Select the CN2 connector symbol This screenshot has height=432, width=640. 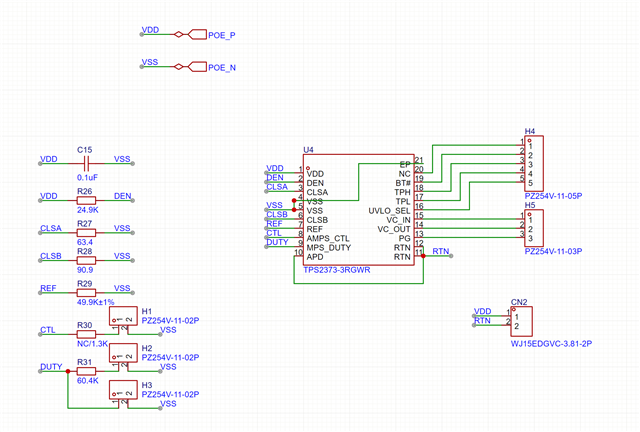point(522,321)
